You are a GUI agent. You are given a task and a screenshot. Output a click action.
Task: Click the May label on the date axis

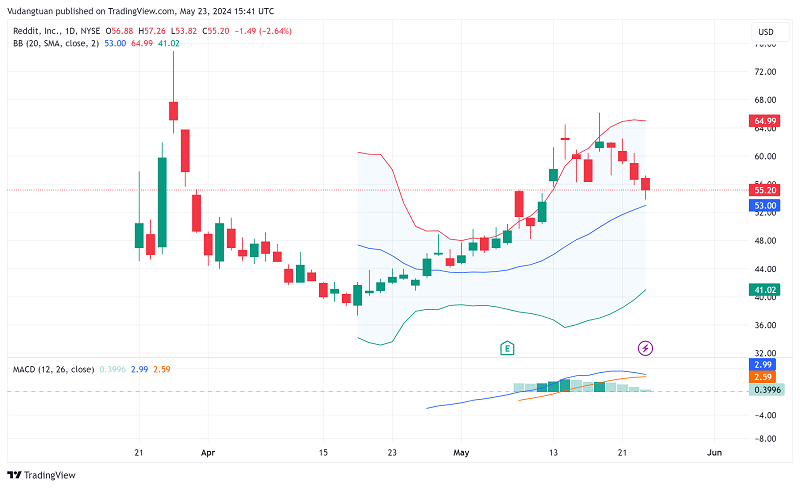tap(459, 453)
